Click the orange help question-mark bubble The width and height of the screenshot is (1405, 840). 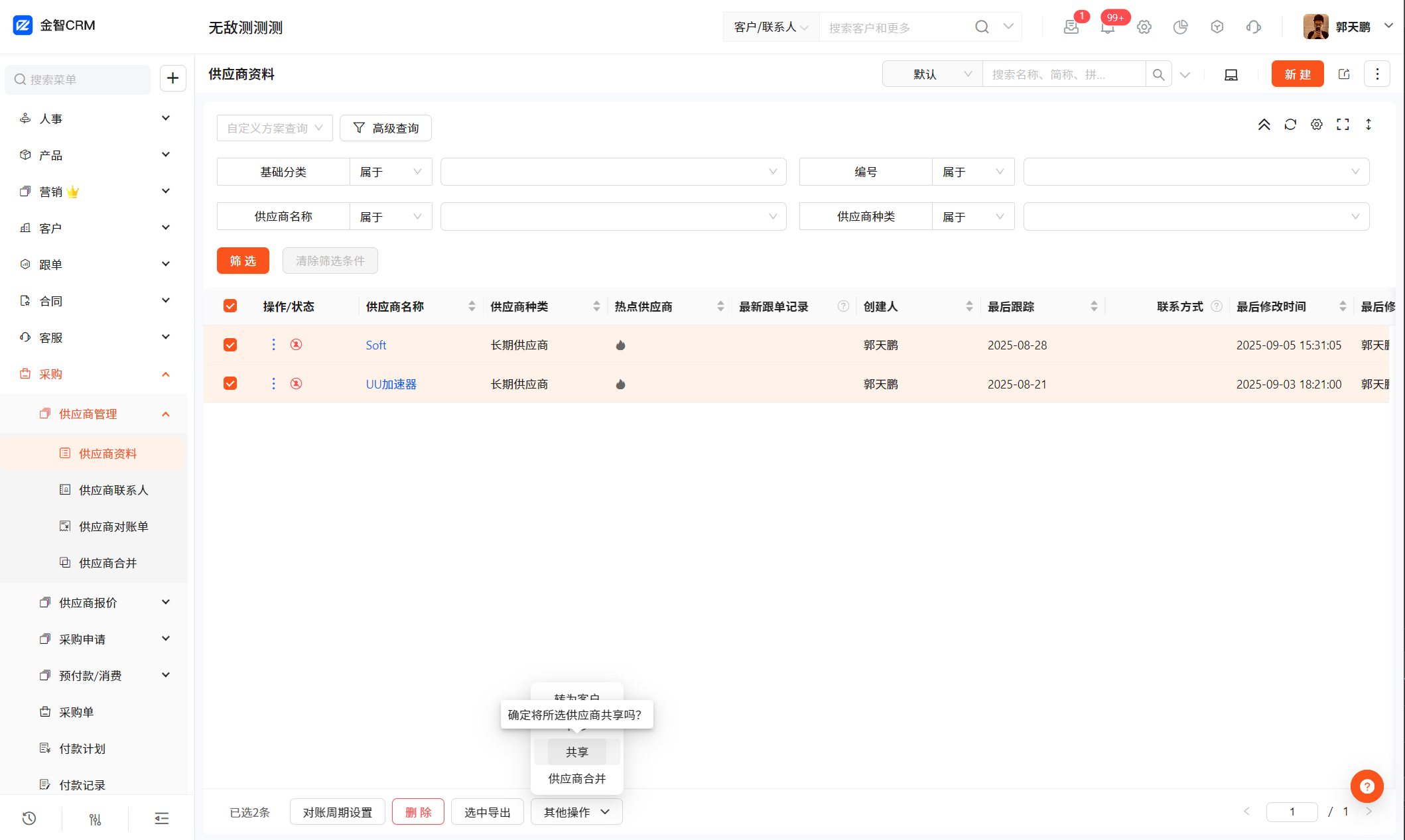click(x=1367, y=786)
